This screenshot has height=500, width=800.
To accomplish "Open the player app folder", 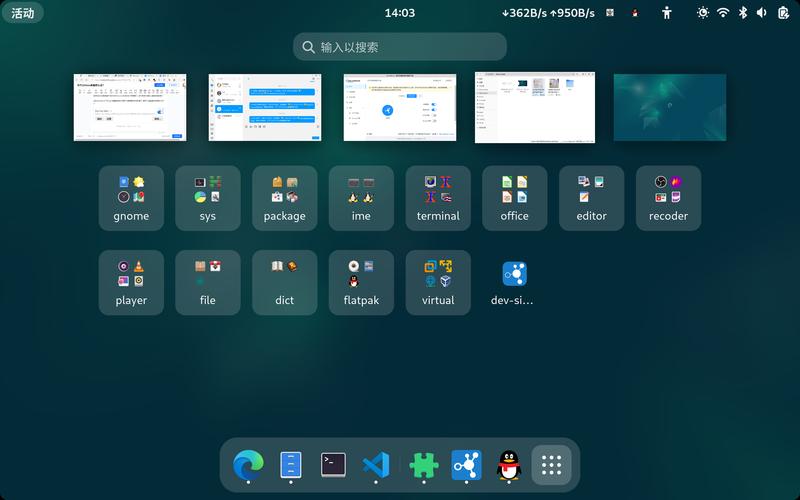I will 131,283.
